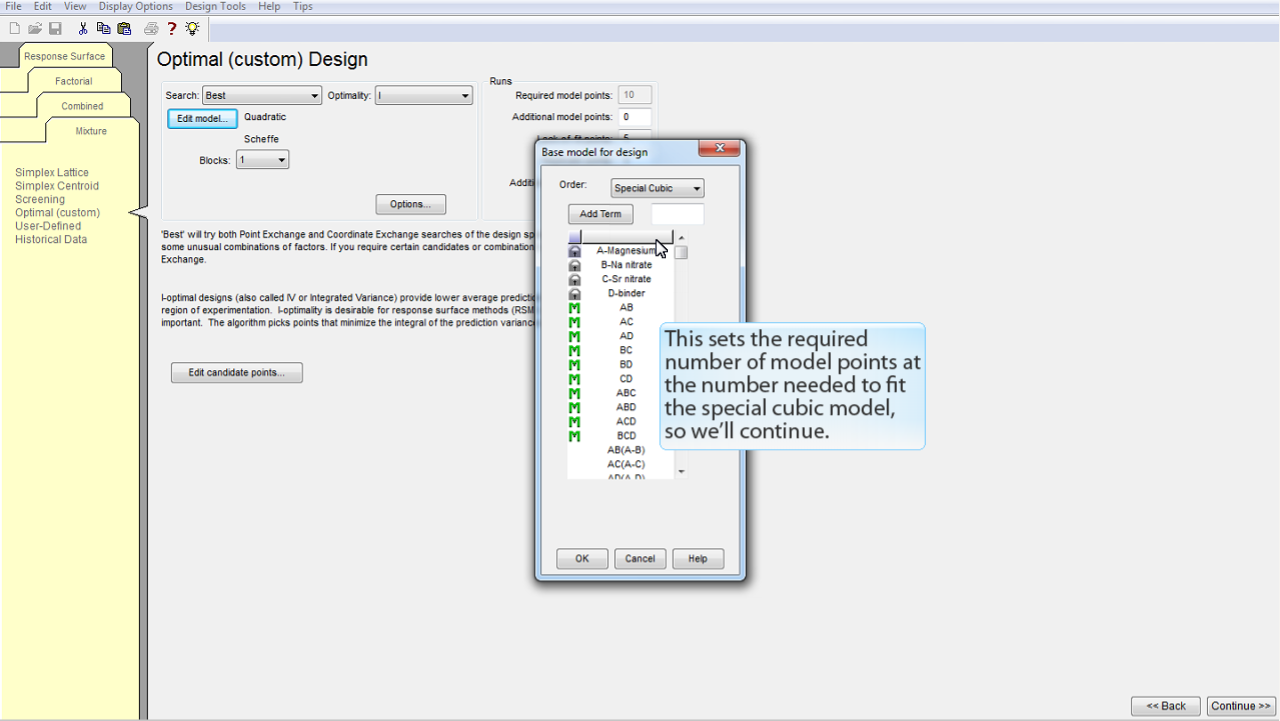Open the Blocks dropdown
The width and height of the screenshot is (1280, 721).
pos(263,160)
